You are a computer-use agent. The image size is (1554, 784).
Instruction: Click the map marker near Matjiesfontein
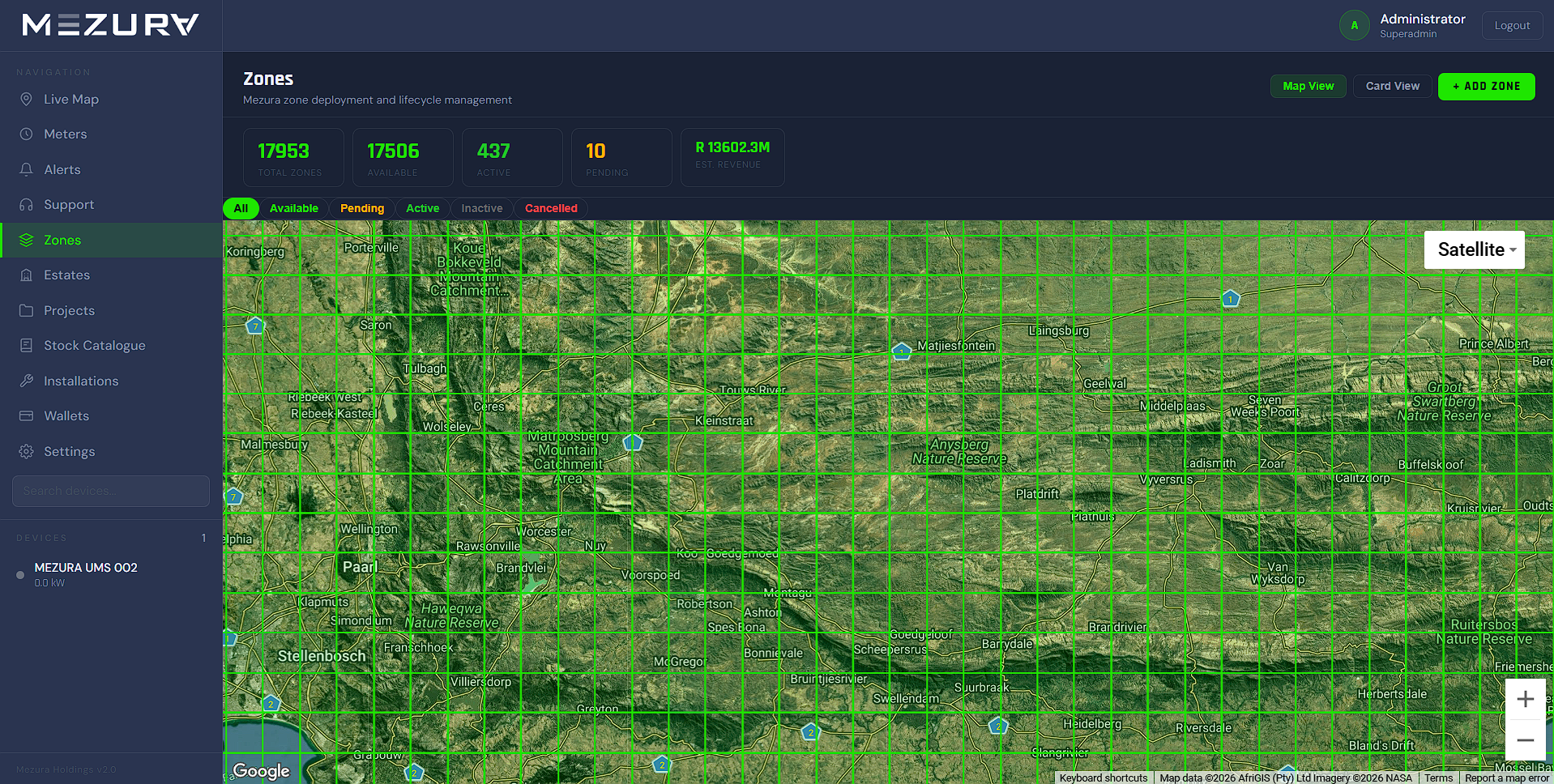901,352
